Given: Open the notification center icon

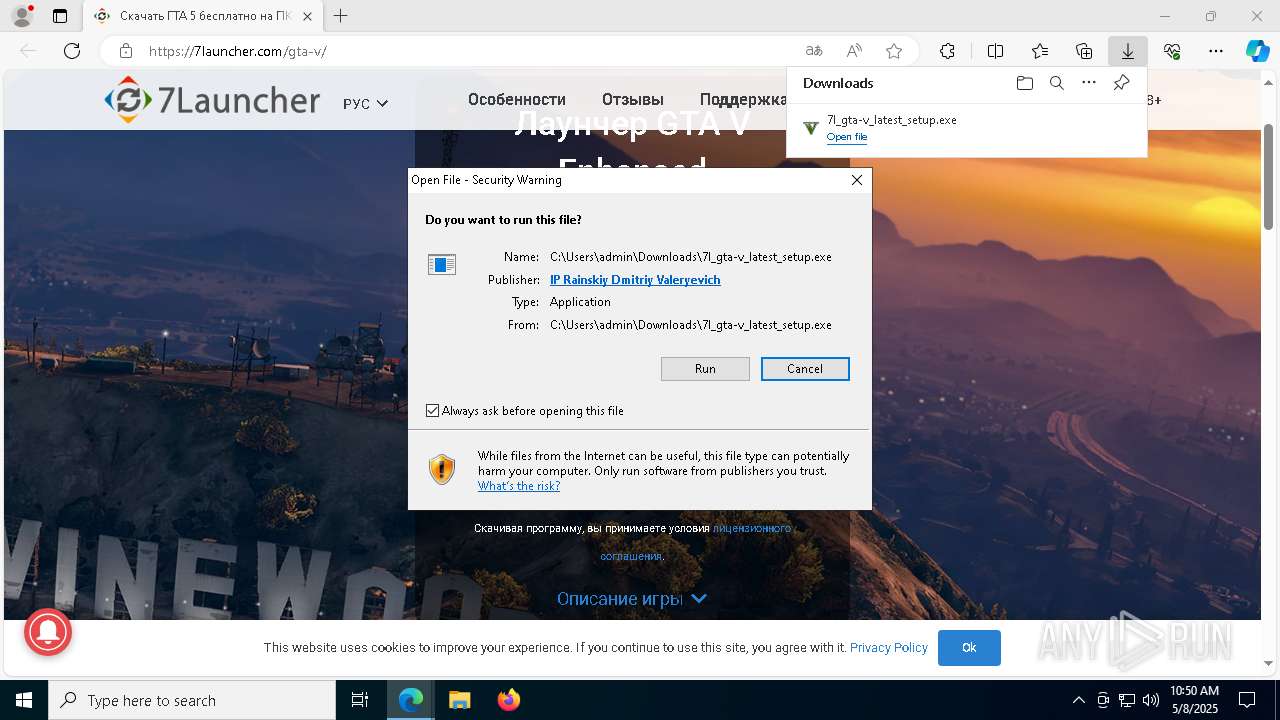Looking at the screenshot, I should (x=1247, y=700).
